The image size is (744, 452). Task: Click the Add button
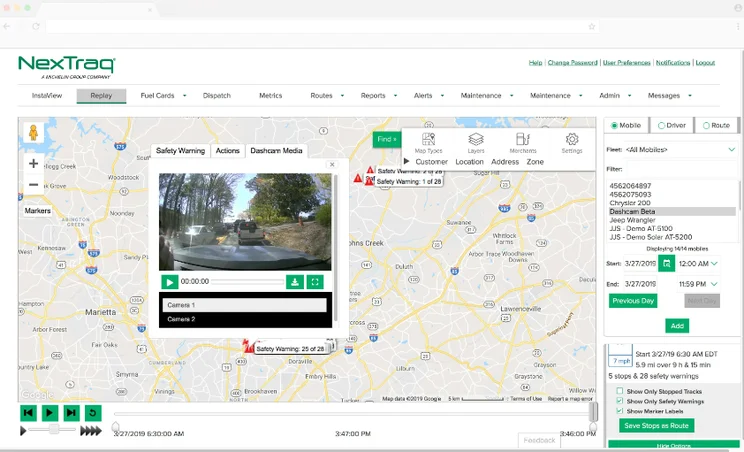click(x=677, y=326)
